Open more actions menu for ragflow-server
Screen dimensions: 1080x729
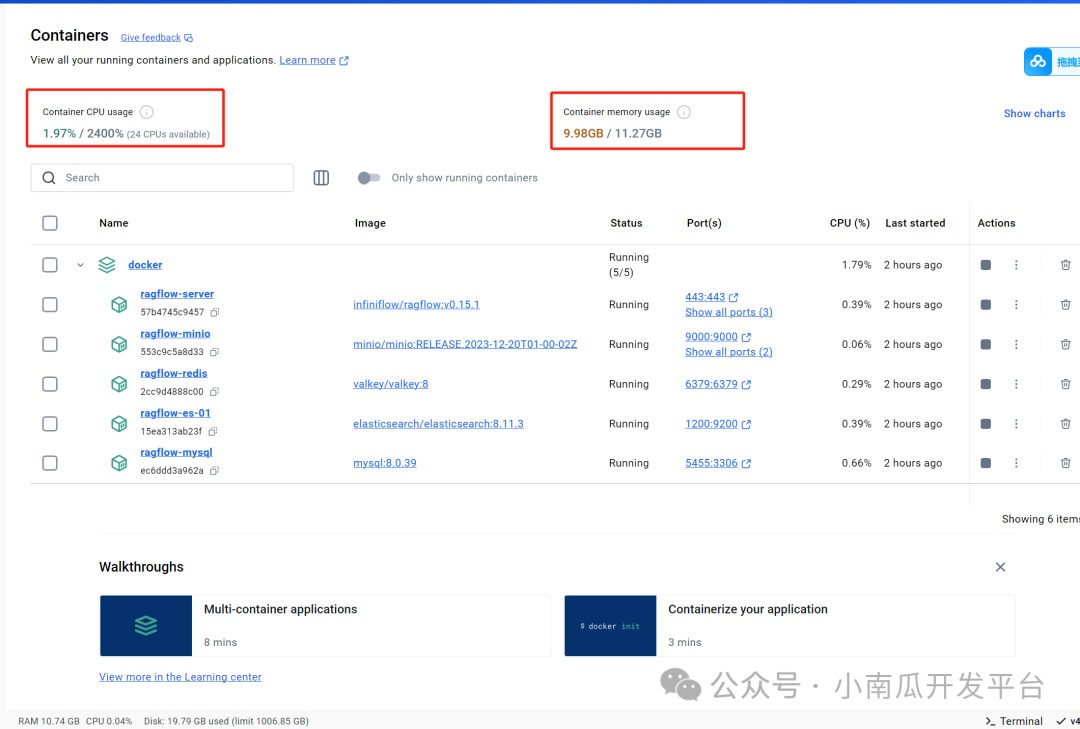coord(1016,305)
